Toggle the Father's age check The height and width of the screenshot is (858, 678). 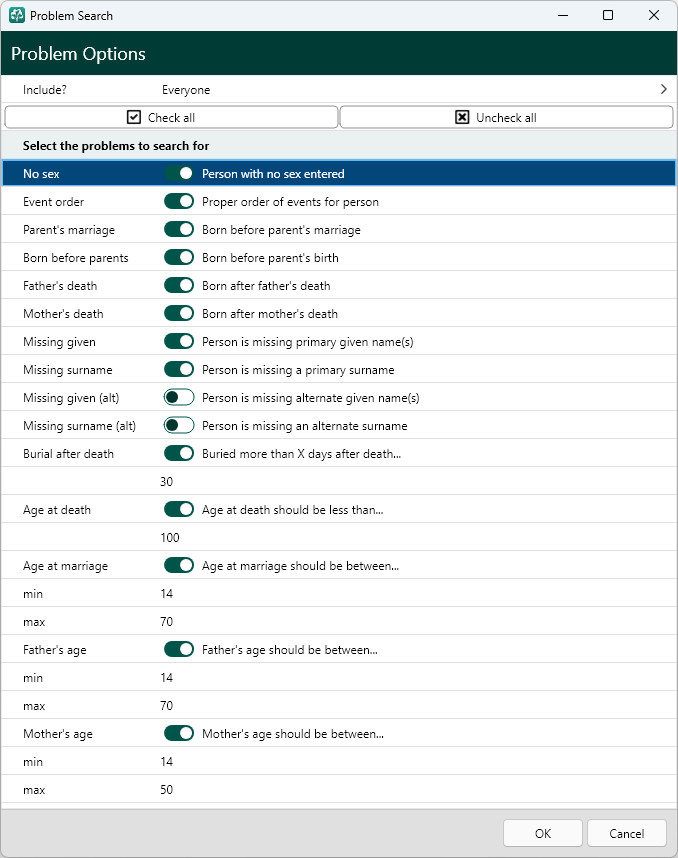[x=179, y=650]
